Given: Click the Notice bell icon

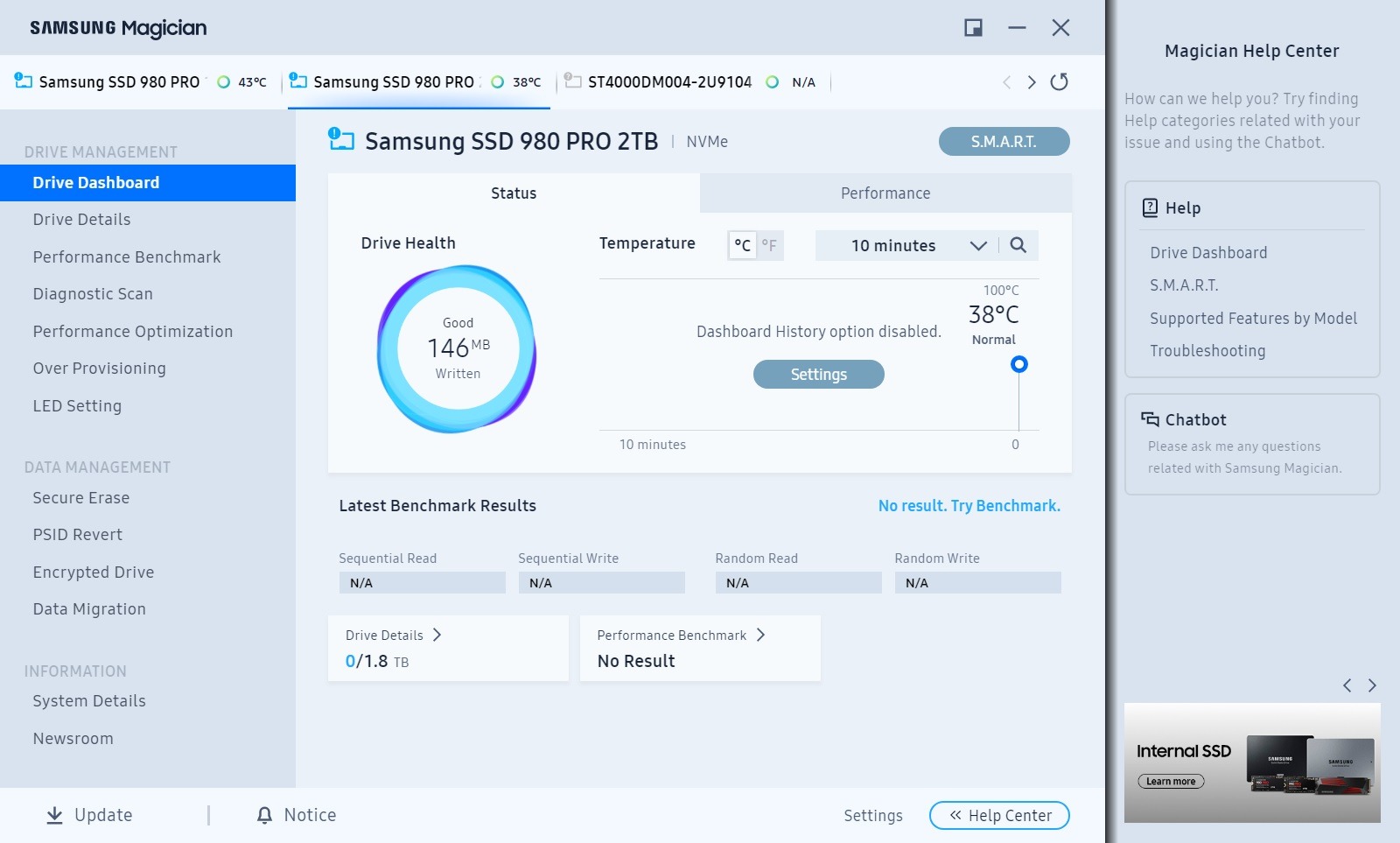Looking at the screenshot, I should [264, 815].
